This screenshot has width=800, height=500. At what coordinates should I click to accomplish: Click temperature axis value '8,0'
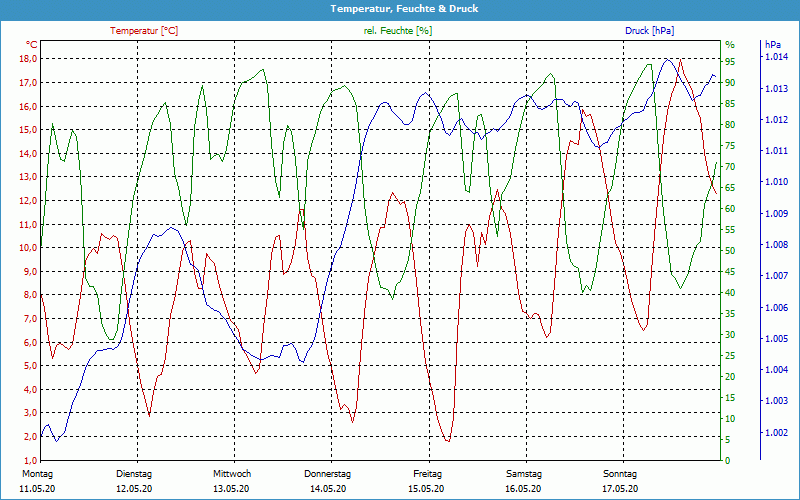31,295
